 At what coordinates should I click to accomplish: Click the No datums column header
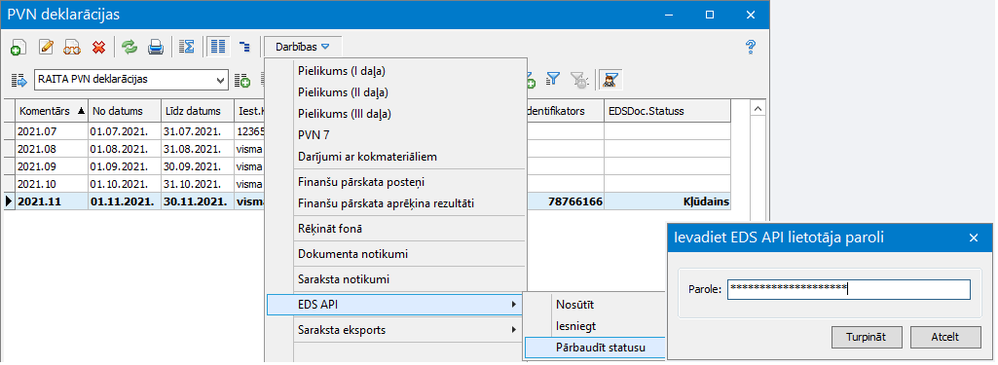tap(125, 111)
